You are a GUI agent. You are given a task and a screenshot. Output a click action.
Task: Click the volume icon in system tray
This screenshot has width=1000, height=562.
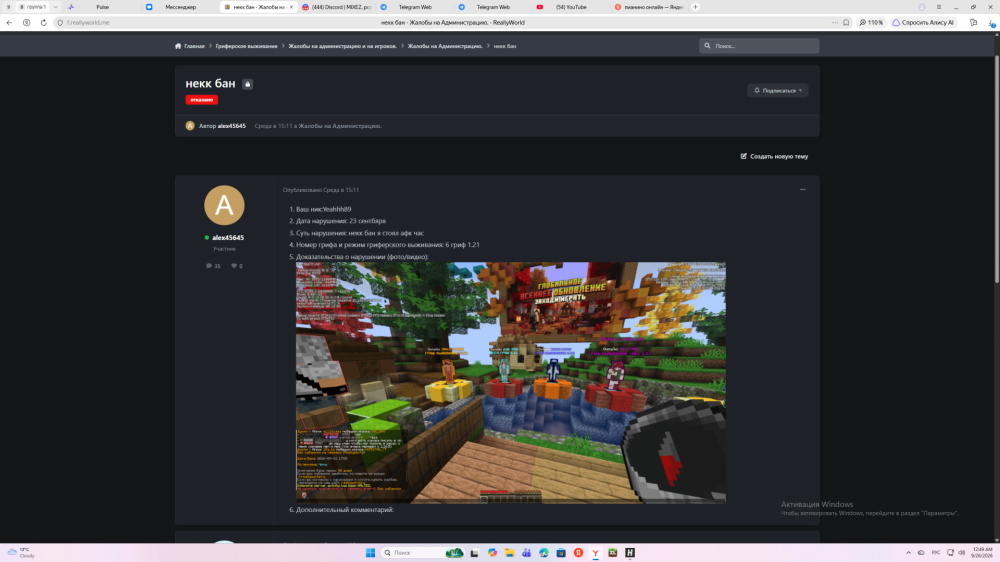pos(962,553)
